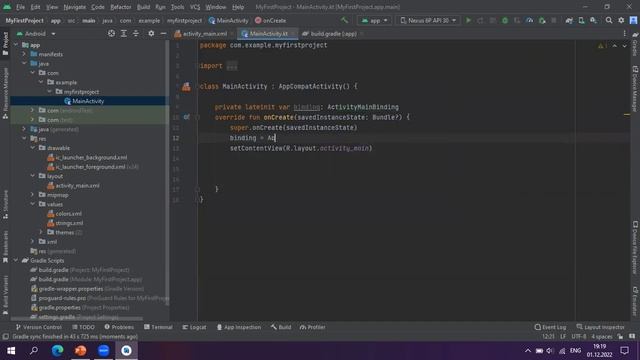Collapse the drawable folder
This screenshot has width=640, height=360.
(x=33, y=148)
